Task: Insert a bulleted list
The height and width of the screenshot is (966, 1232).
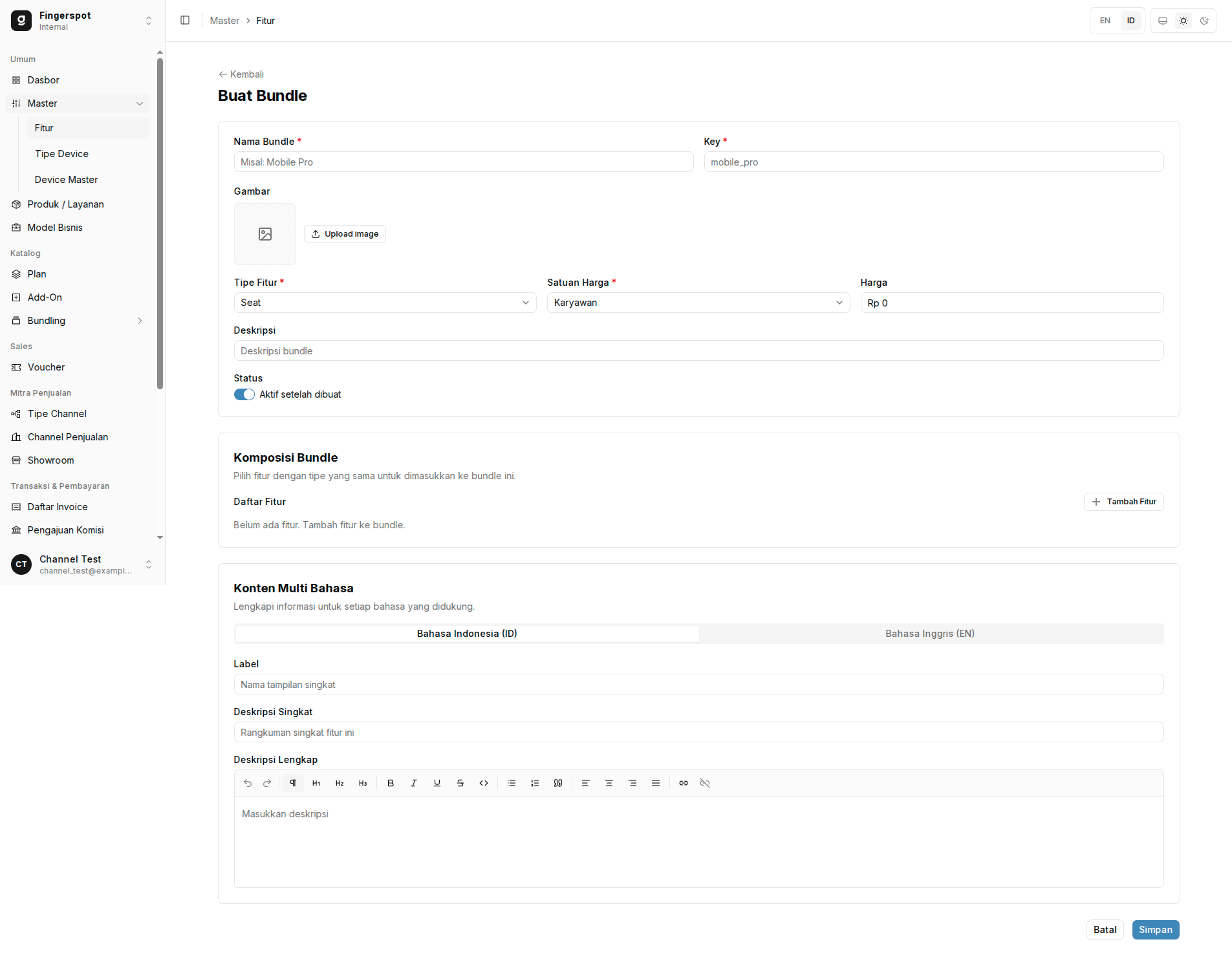Action: (x=512, y=783)
